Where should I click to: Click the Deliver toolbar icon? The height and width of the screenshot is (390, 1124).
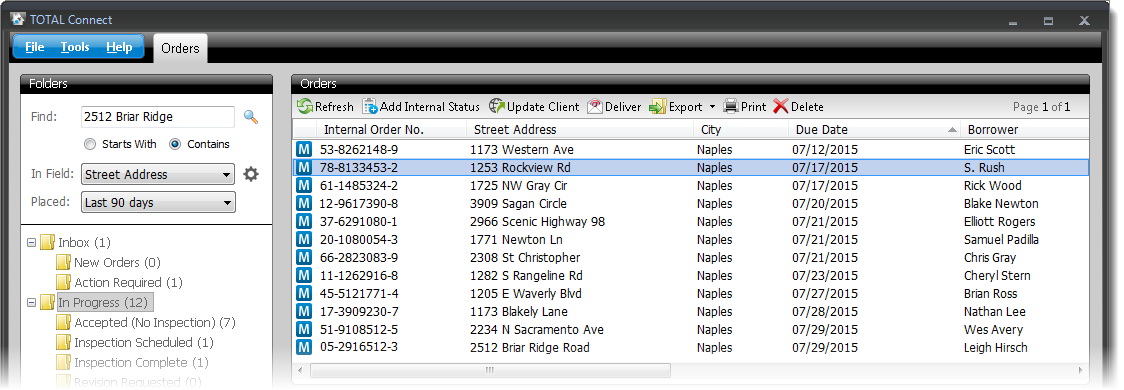click(x=595, y=107)
